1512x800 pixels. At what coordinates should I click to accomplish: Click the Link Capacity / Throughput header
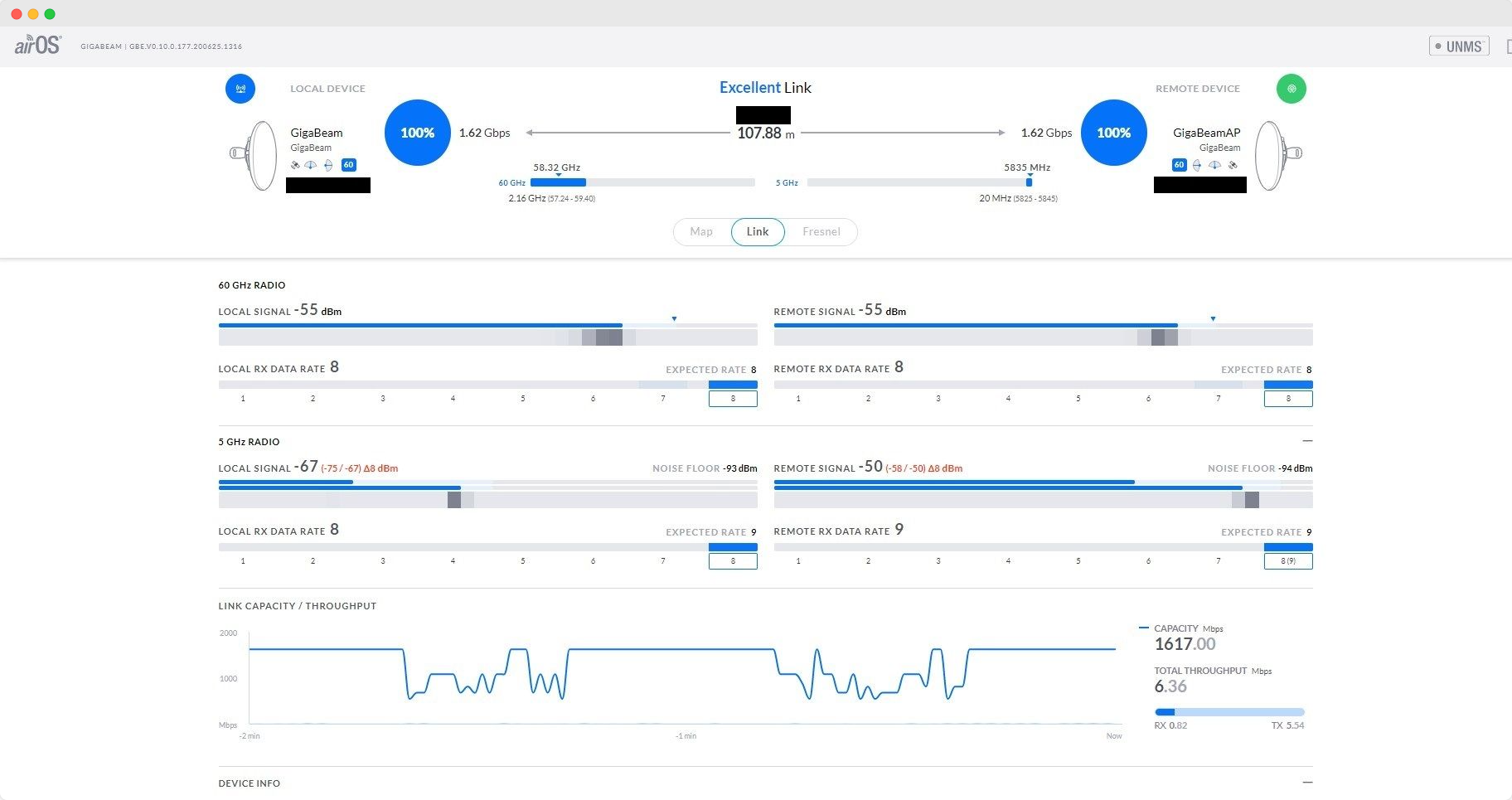click(298, 606)
